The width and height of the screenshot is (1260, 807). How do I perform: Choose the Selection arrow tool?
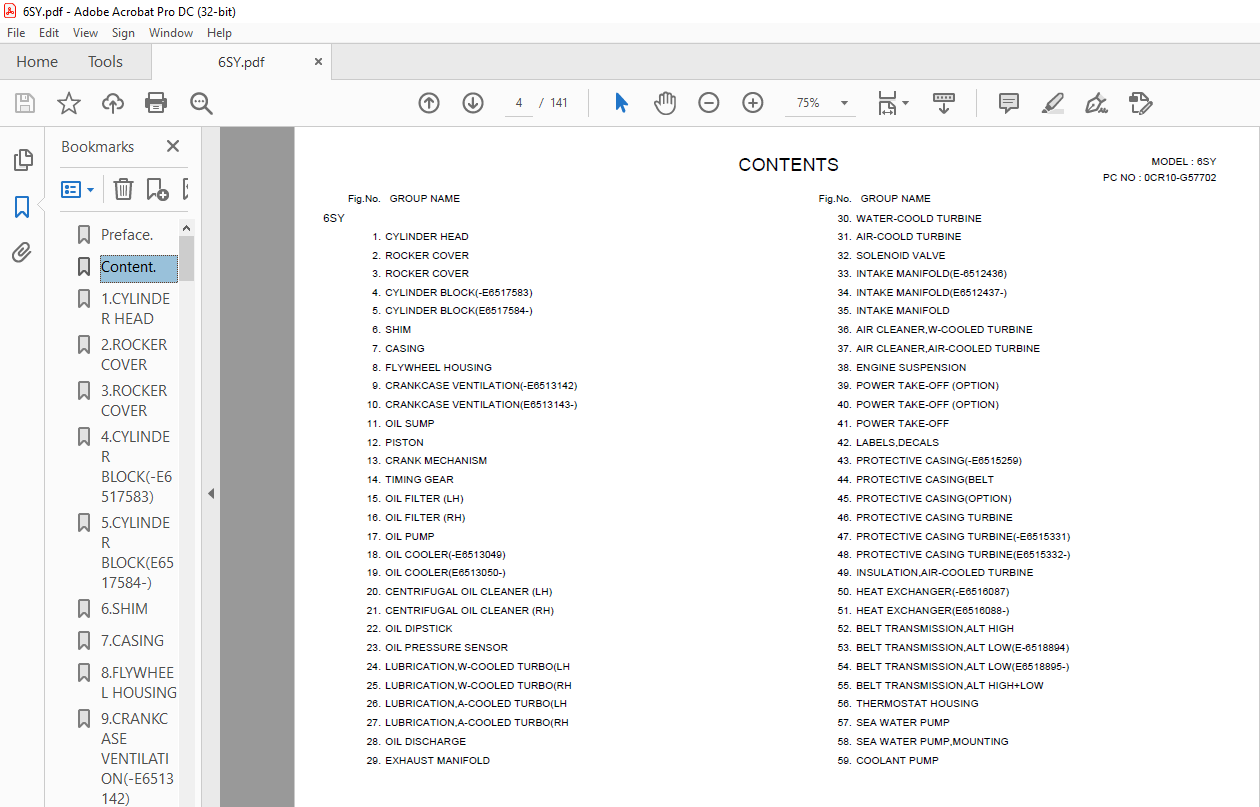coord(621,103)
